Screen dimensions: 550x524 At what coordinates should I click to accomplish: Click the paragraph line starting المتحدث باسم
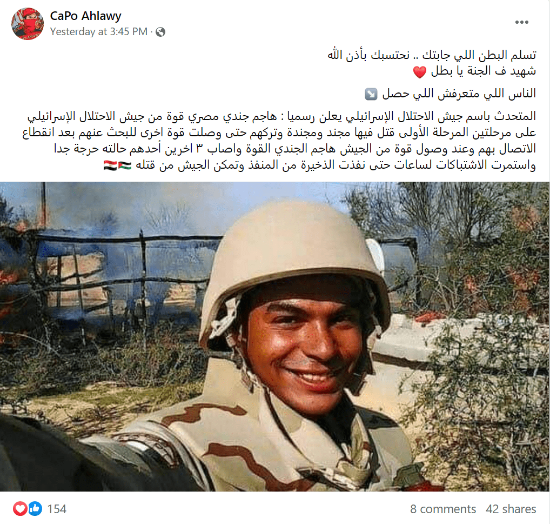(282, 116)
